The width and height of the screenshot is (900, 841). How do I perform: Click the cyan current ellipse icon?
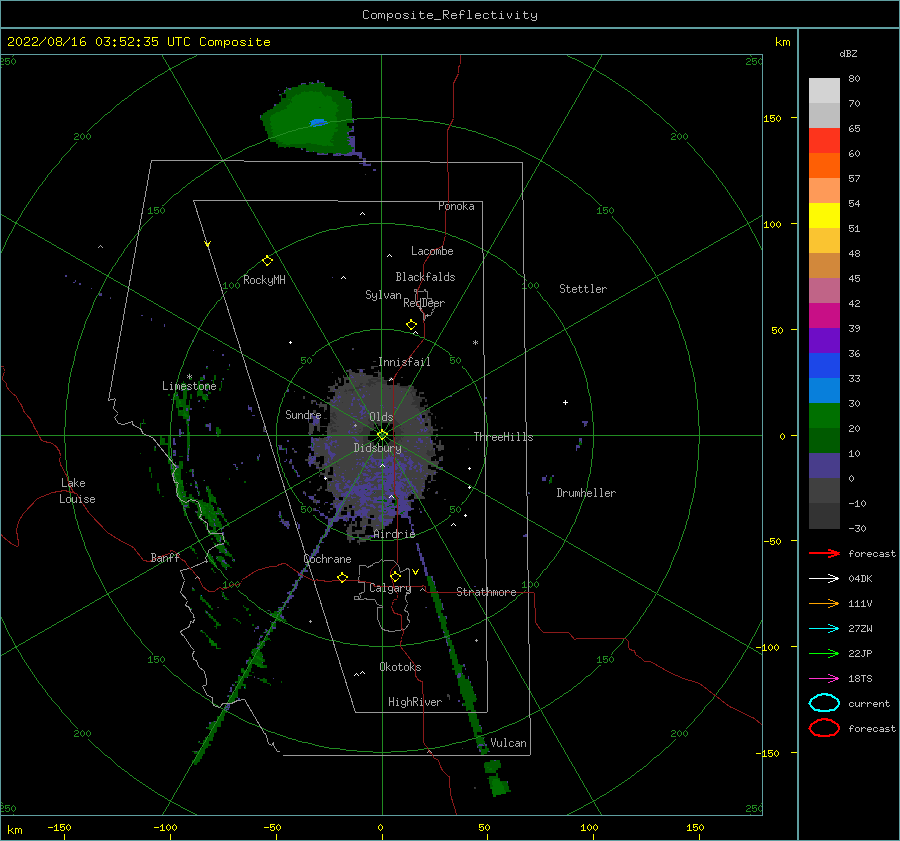[x=824, y=703]
